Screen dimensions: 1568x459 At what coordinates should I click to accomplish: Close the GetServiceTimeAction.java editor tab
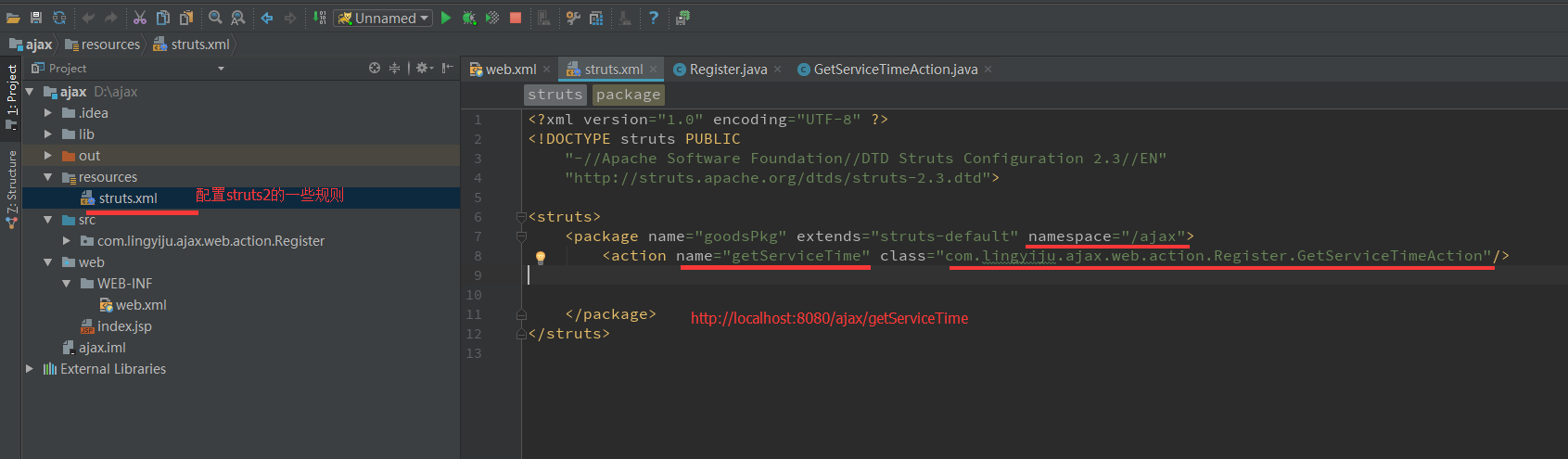(x=988, y=70)
